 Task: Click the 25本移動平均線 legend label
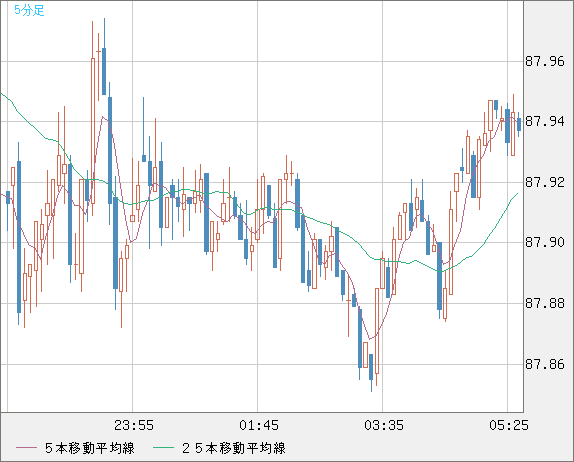234,448
